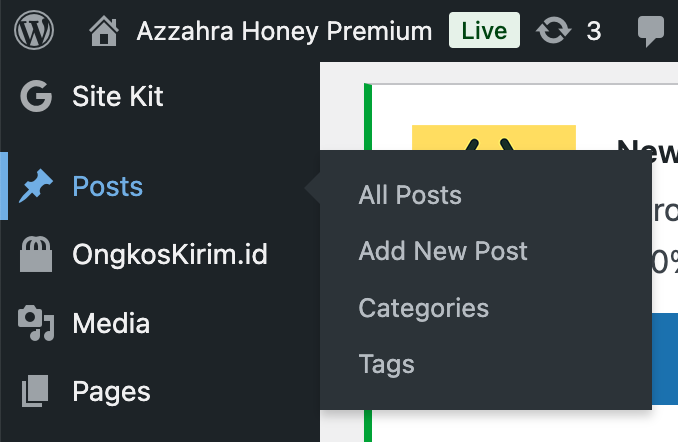Image resolution: width=678 pixels, height=442 pixels.
Task: Select Tags in the Posts submenu
Action: (386, 364)
